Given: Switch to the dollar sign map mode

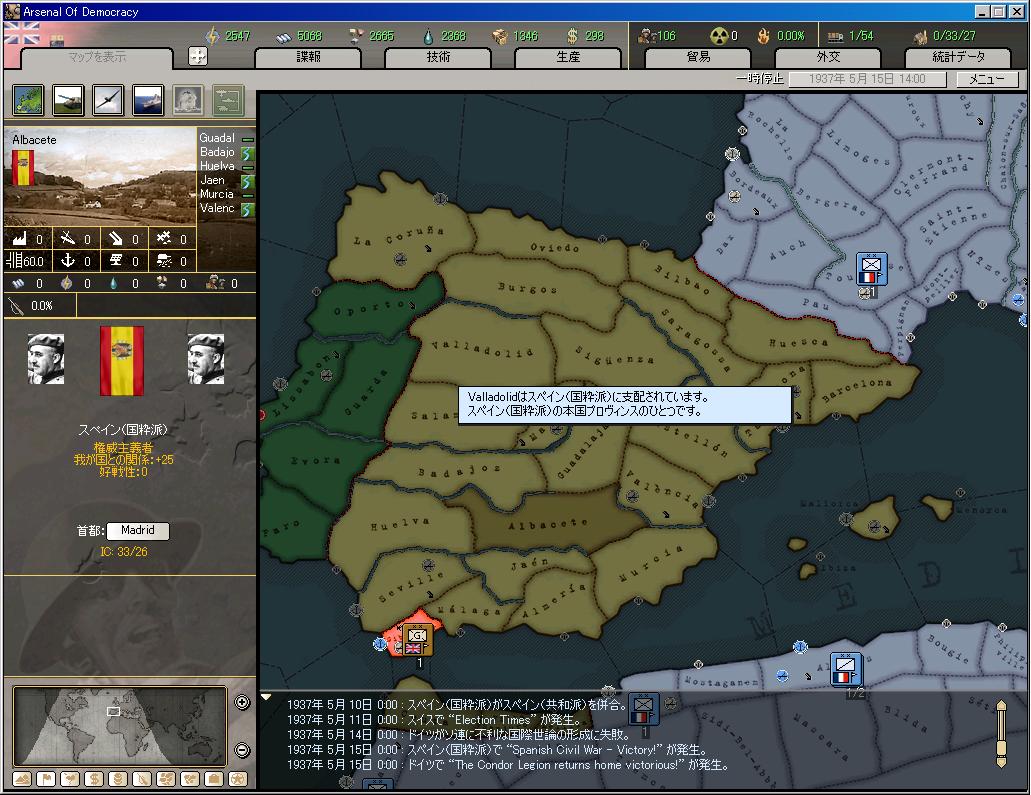Looking at the screenshot, I should coord(94,779).
